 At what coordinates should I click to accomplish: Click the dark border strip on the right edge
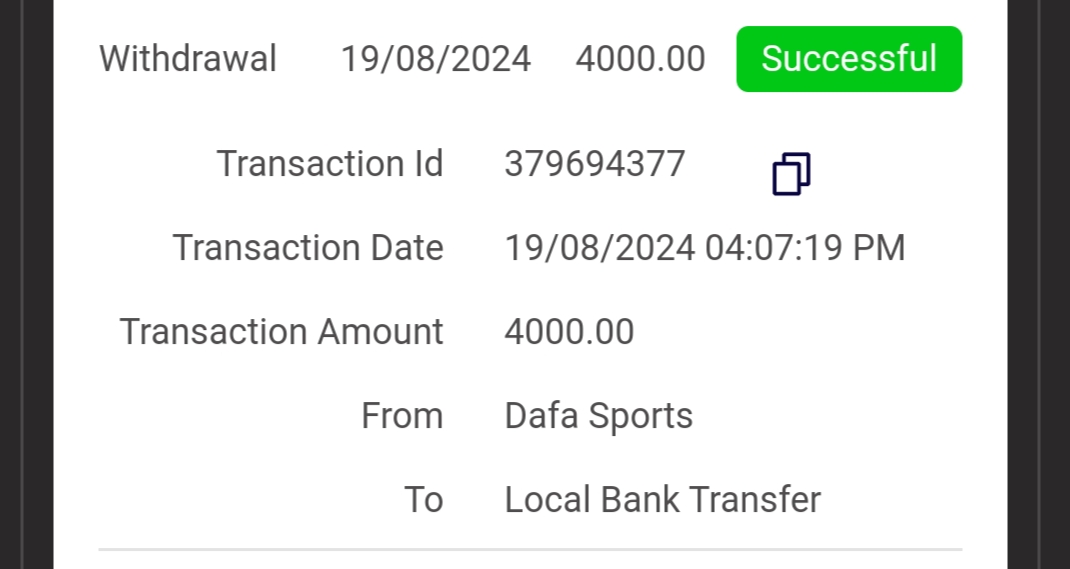point(1040,284)
